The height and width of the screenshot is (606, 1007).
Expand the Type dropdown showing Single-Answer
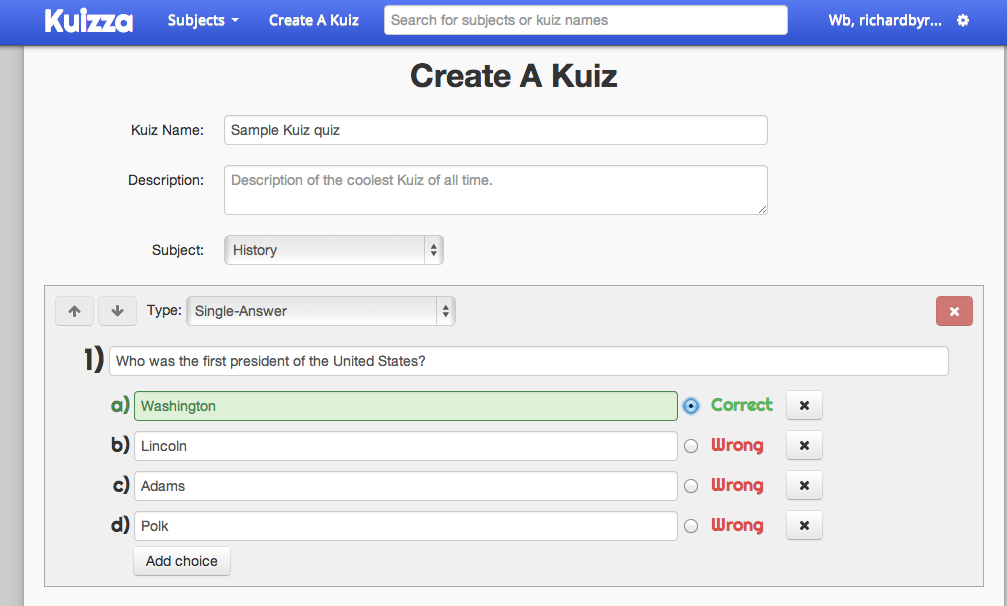click(x=320, y=311)
